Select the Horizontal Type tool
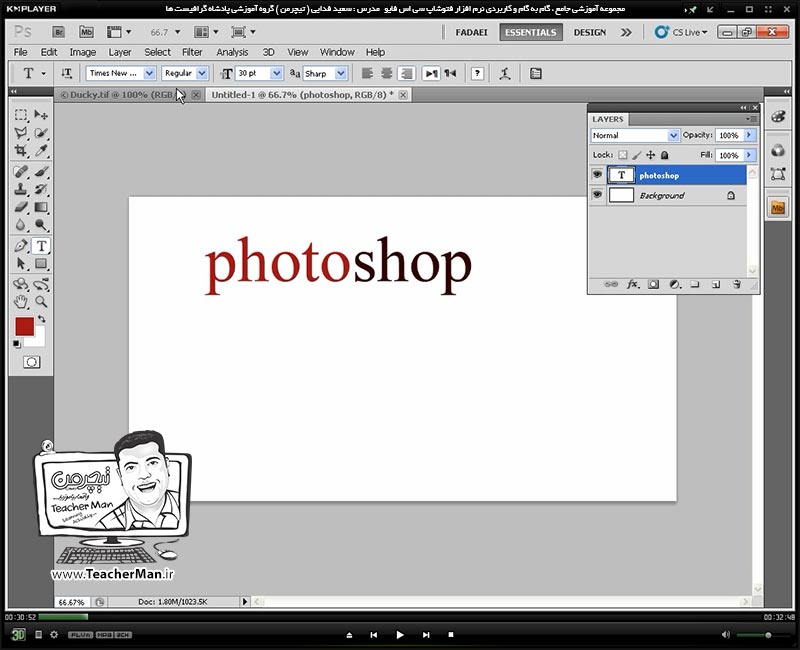Viewport: 800px width, 650px height. (41, 246)
